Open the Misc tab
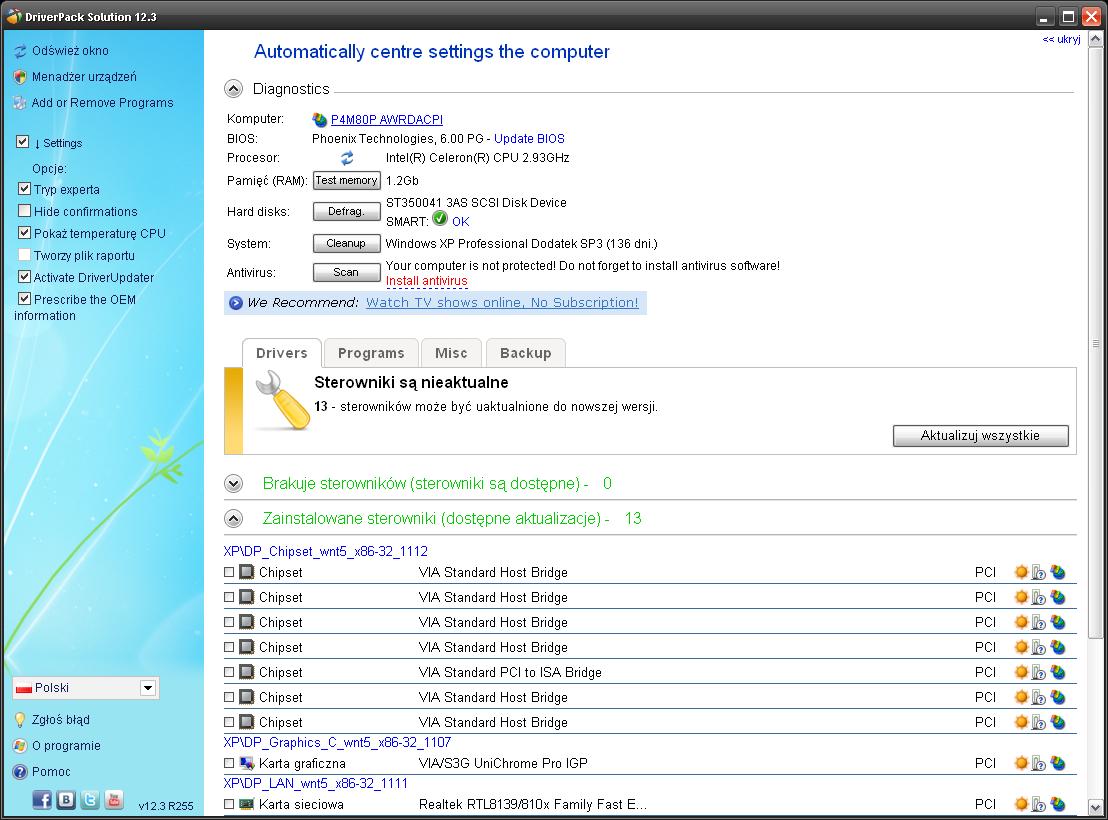 coord(452,353)
